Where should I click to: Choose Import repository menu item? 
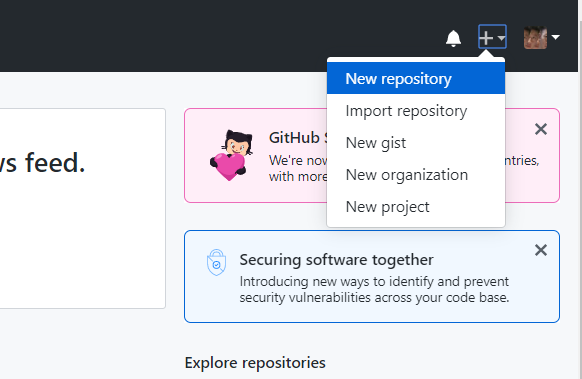[416, 111]
